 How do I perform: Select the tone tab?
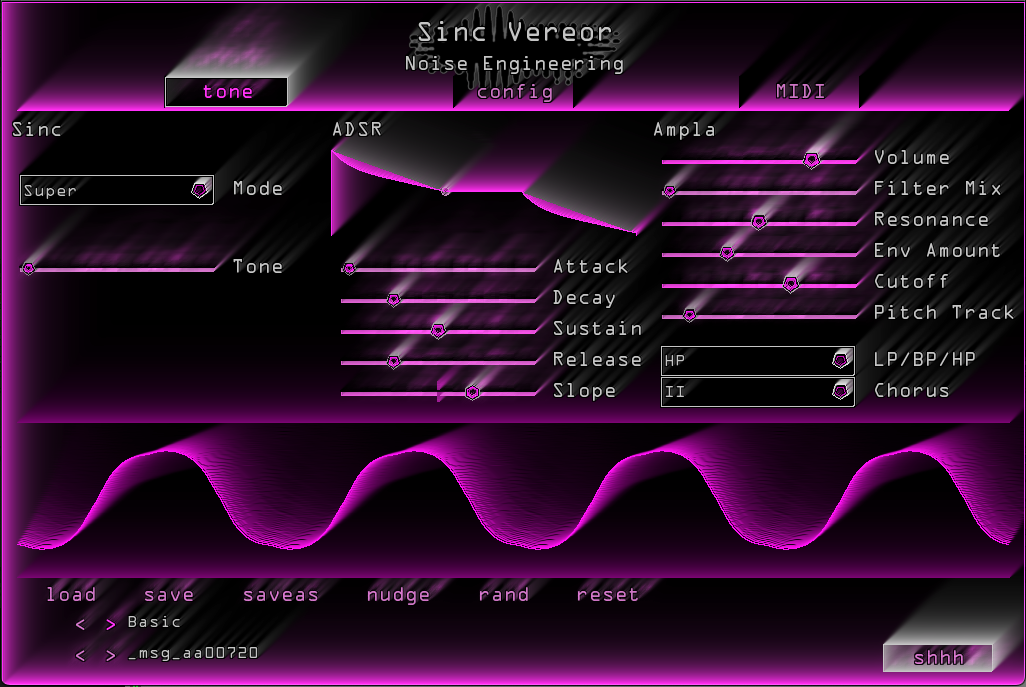point(226,91)
